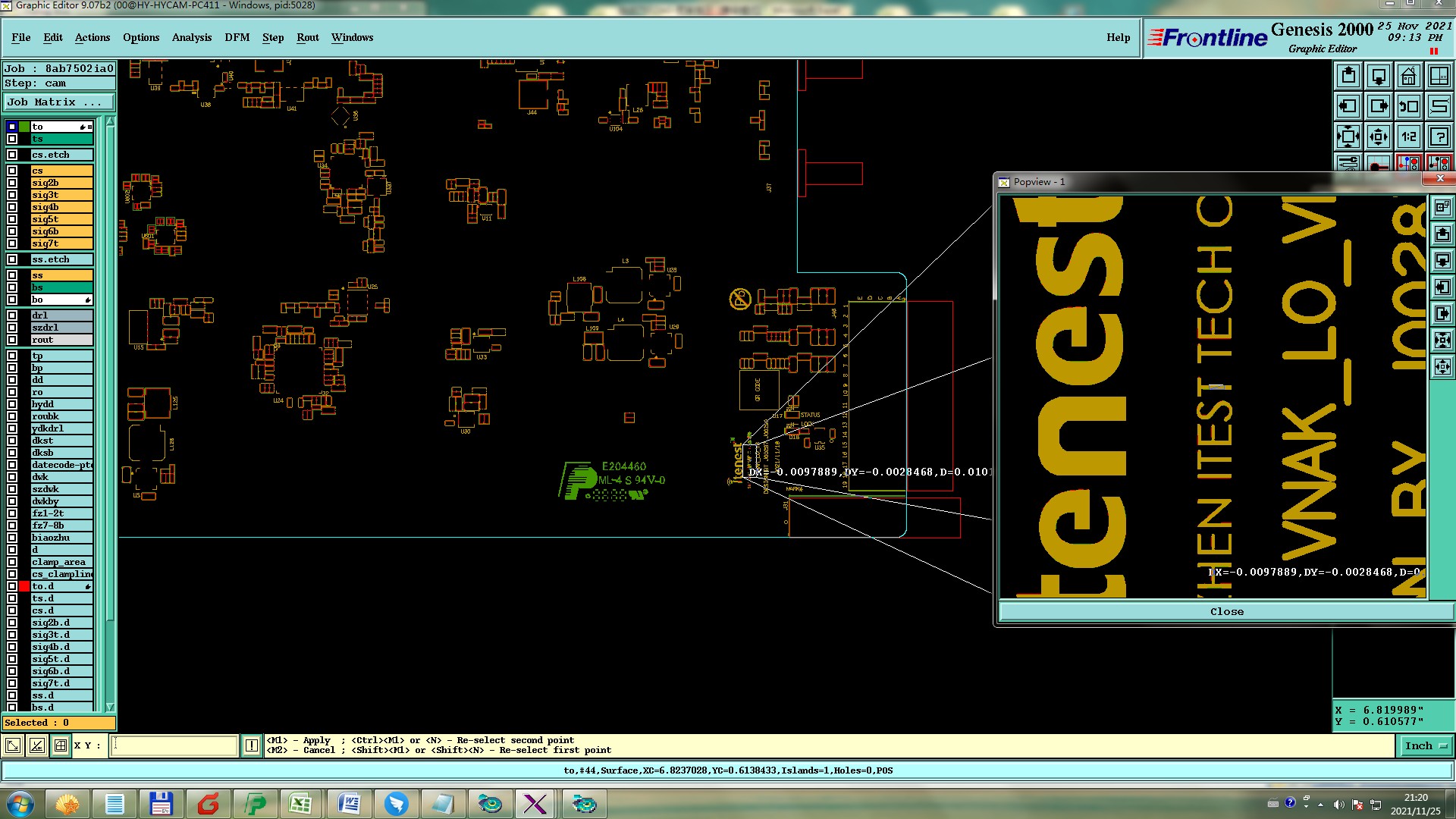Click the pan down view icon
The width and height of the screenshot is (1456, 819).
(1379, 76)
